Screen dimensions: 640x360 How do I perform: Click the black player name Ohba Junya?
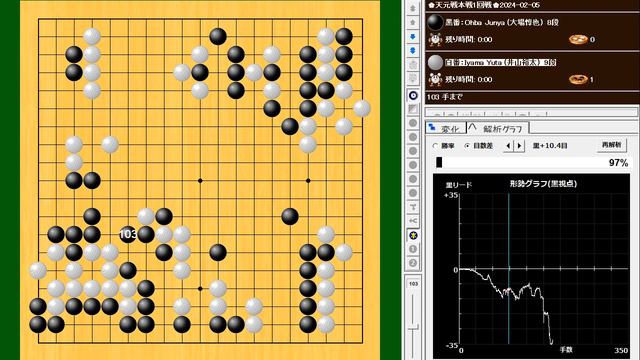pyautogui.click(x=502, y=22)
